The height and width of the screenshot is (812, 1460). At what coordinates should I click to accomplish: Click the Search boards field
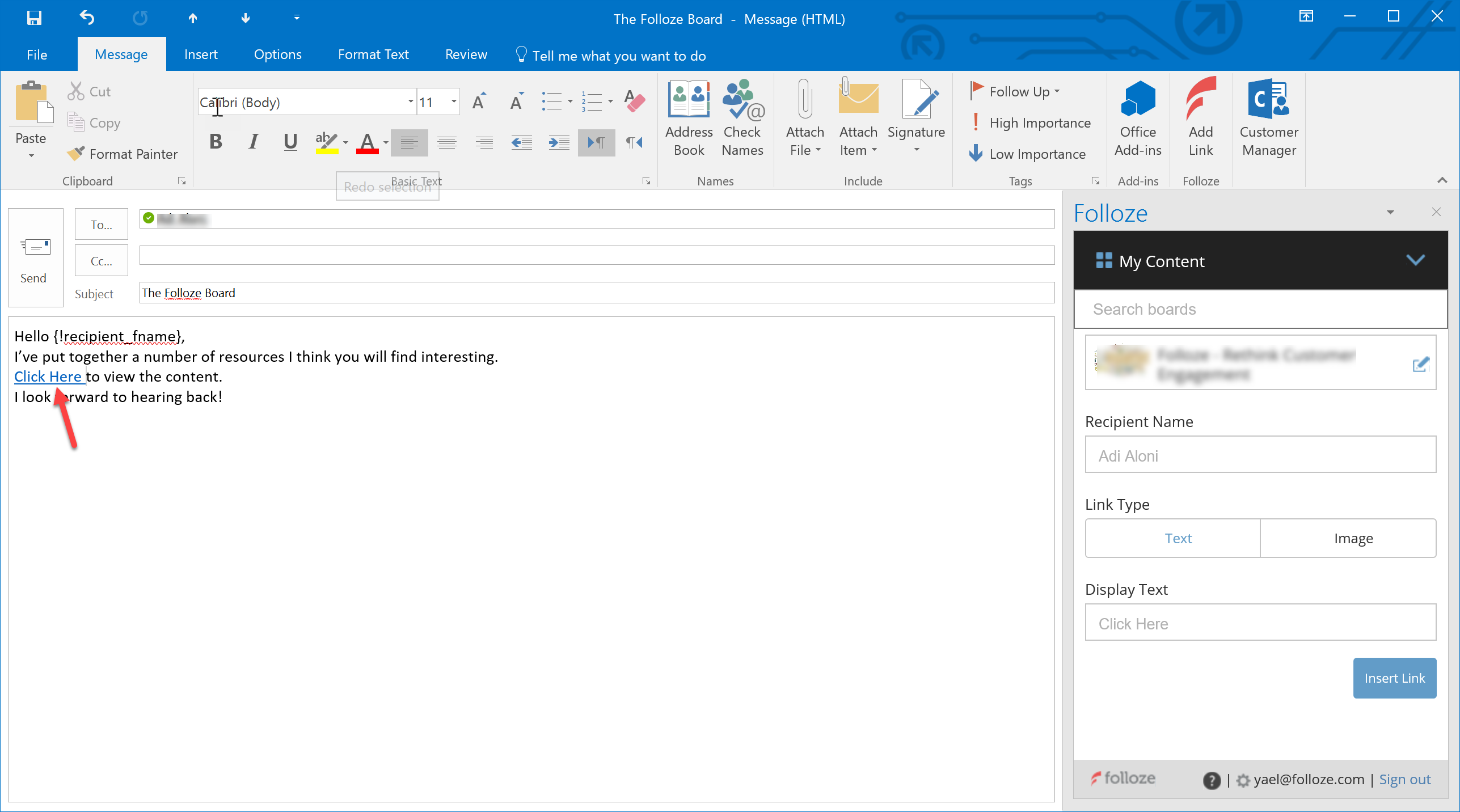point(1260,309)
